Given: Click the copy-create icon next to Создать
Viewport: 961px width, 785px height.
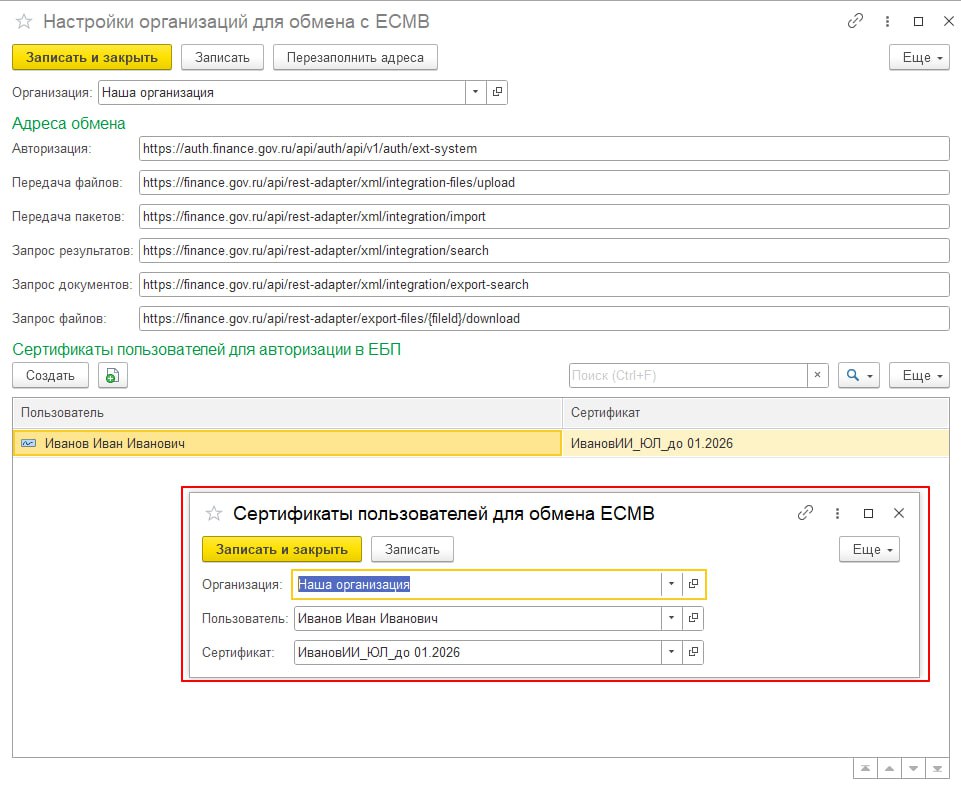Looking at the screenshot, I should point(112,376).
